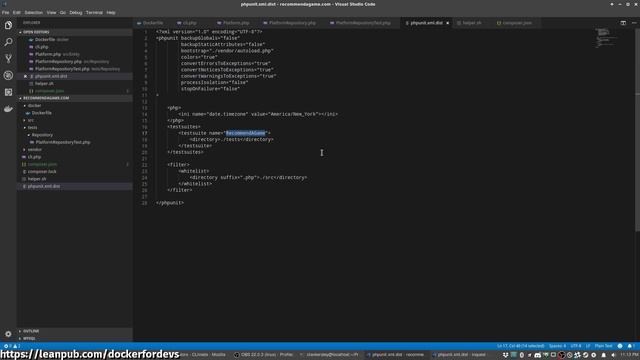Open the Manage gear icon in the activity bar
This screenshot has height=360, width=640.
click(8, 334)
